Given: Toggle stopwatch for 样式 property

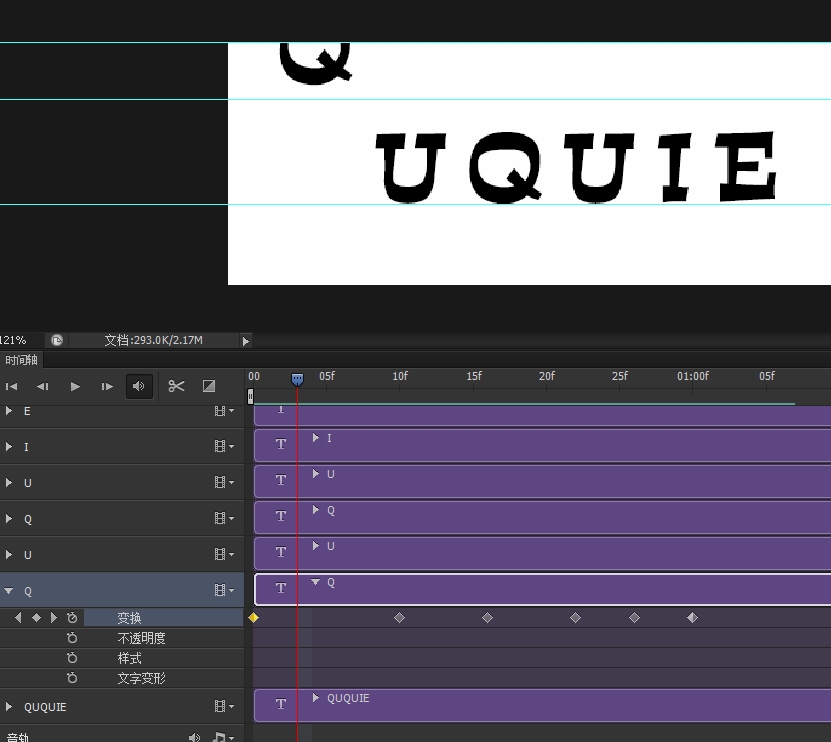Looking at the screenshot, I should point(72,658).
